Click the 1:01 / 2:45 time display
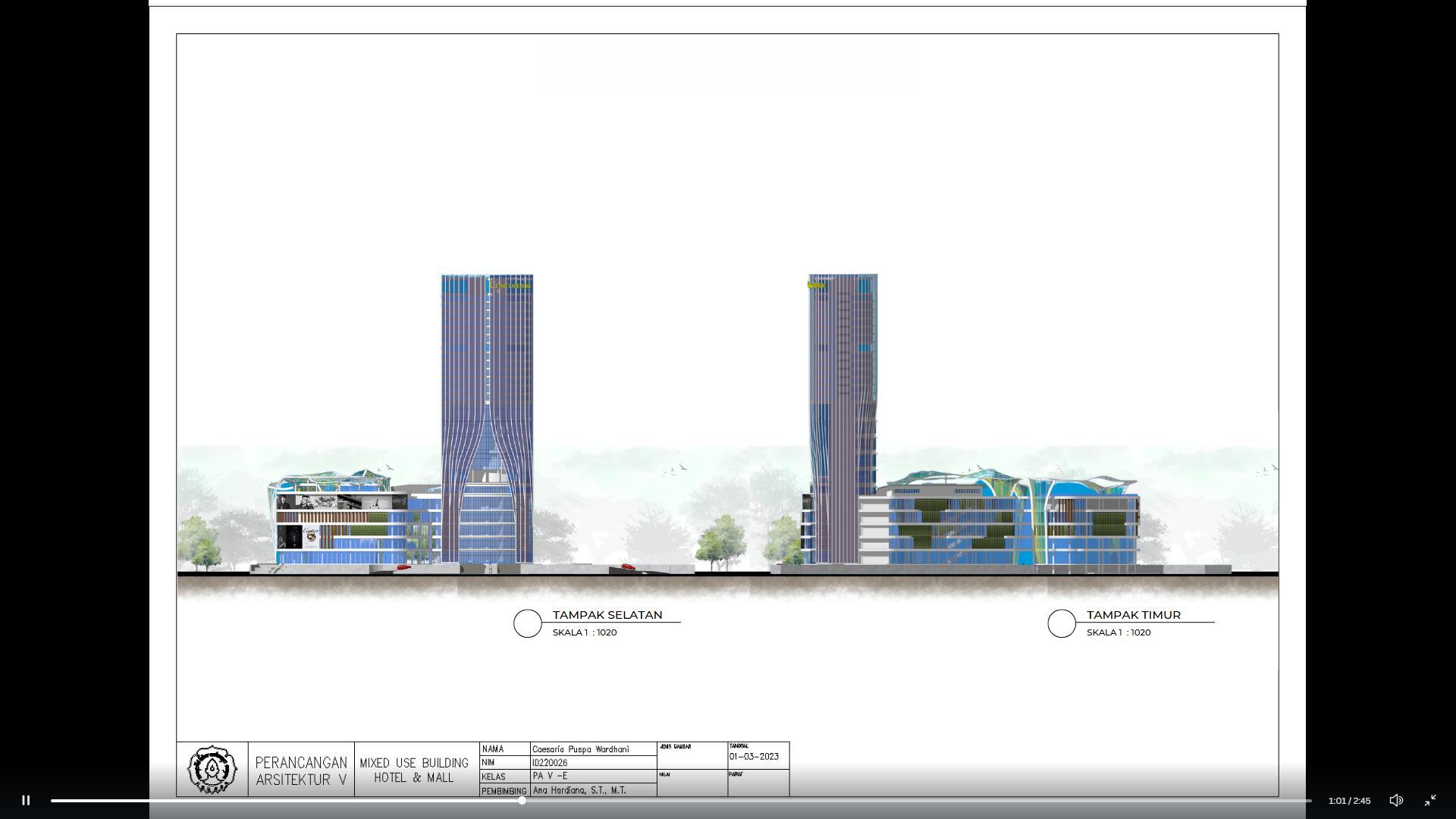Screen dimensions: 1456x819 (x=1349, y=801)
